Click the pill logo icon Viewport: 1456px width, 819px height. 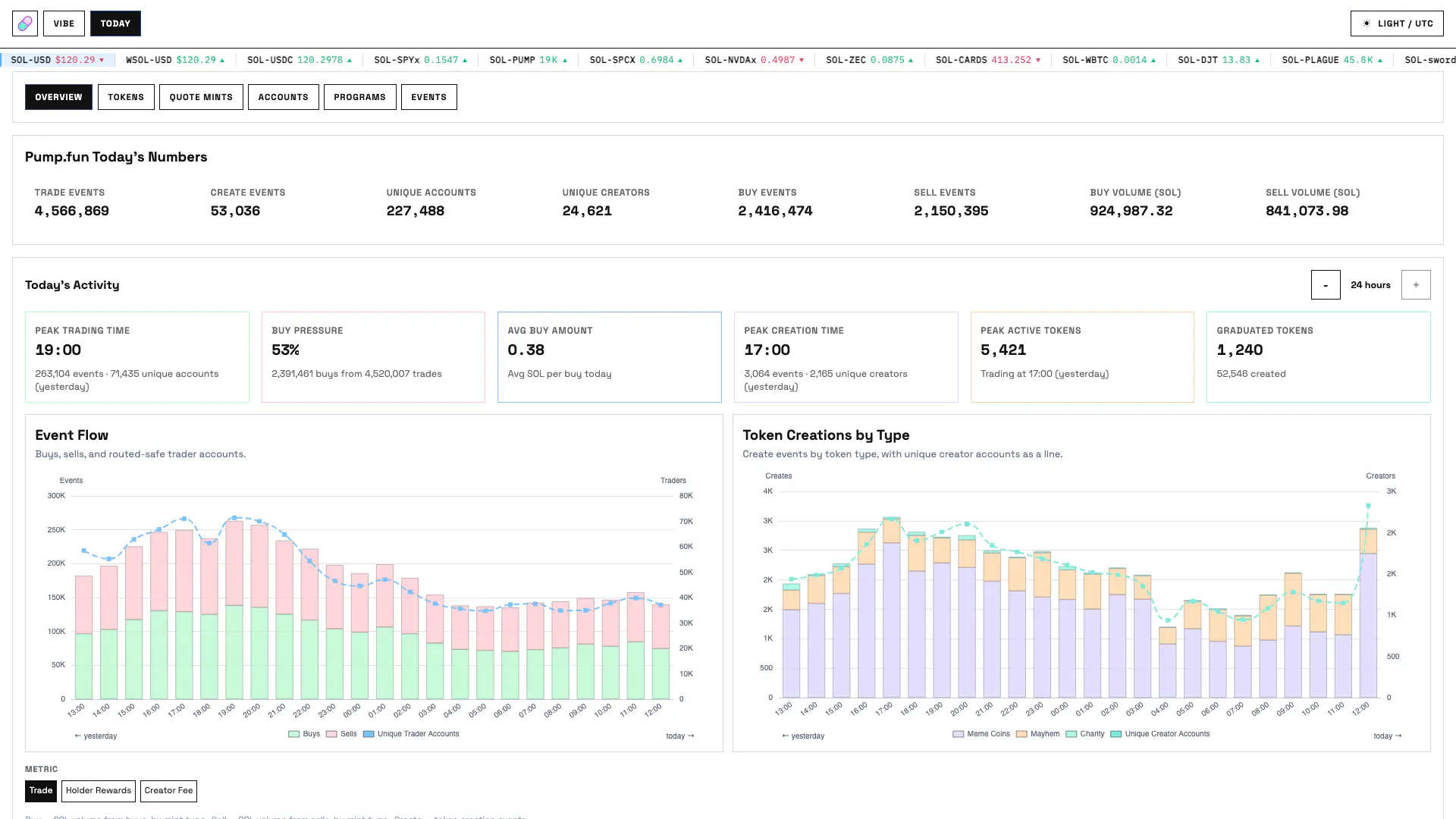(x=25, y=24)
